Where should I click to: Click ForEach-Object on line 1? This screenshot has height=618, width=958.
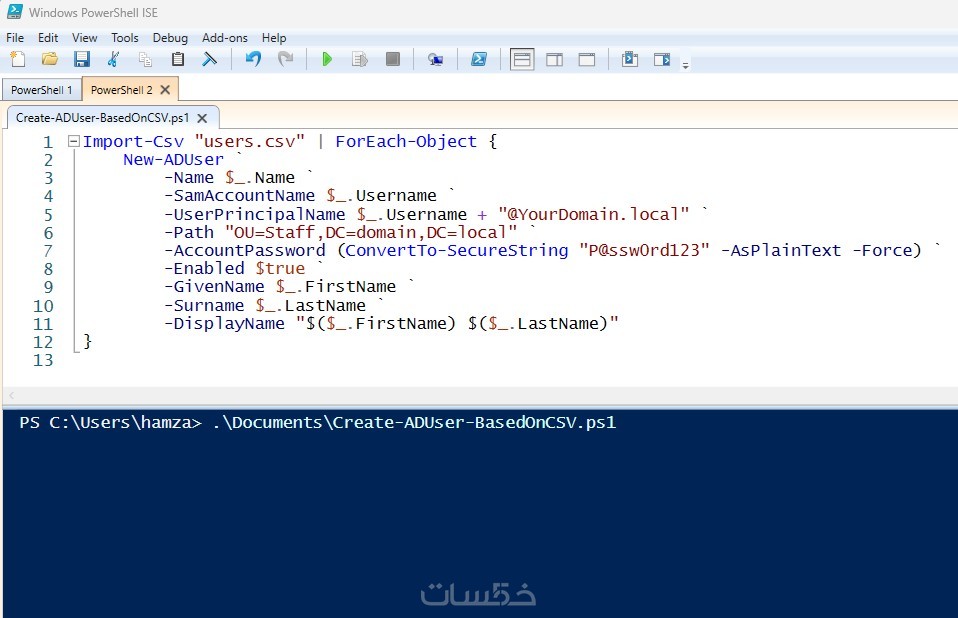(406, 142)
